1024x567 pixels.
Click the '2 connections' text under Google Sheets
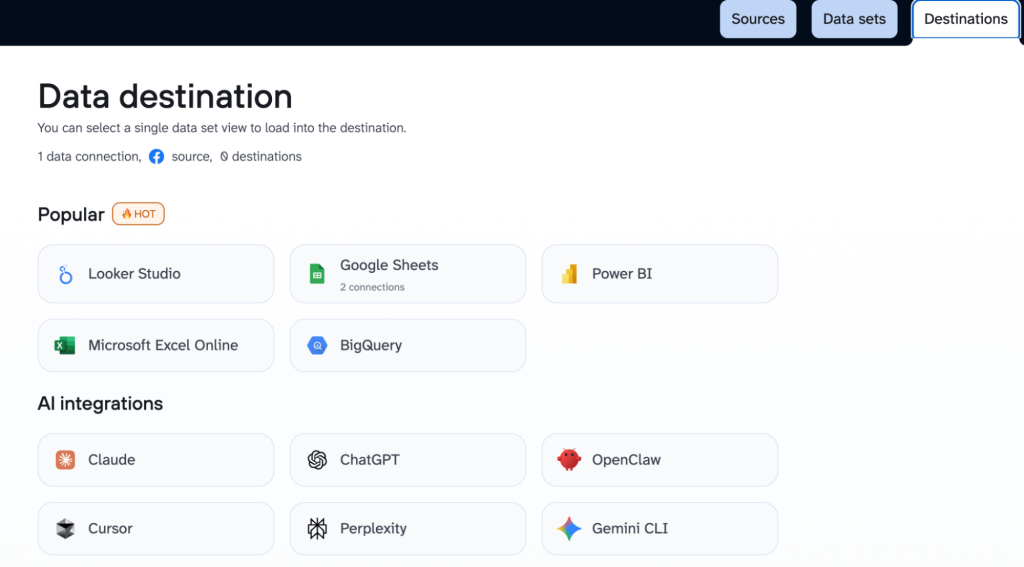click(372, 287)
